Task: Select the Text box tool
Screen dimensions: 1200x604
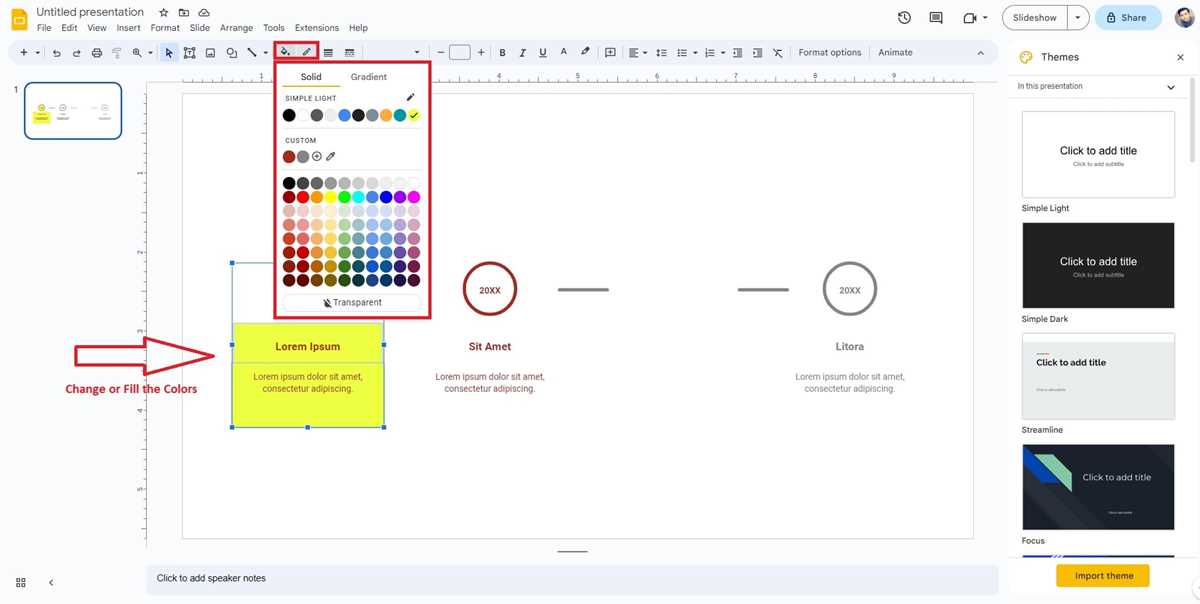Action: (x=189, y=53)
